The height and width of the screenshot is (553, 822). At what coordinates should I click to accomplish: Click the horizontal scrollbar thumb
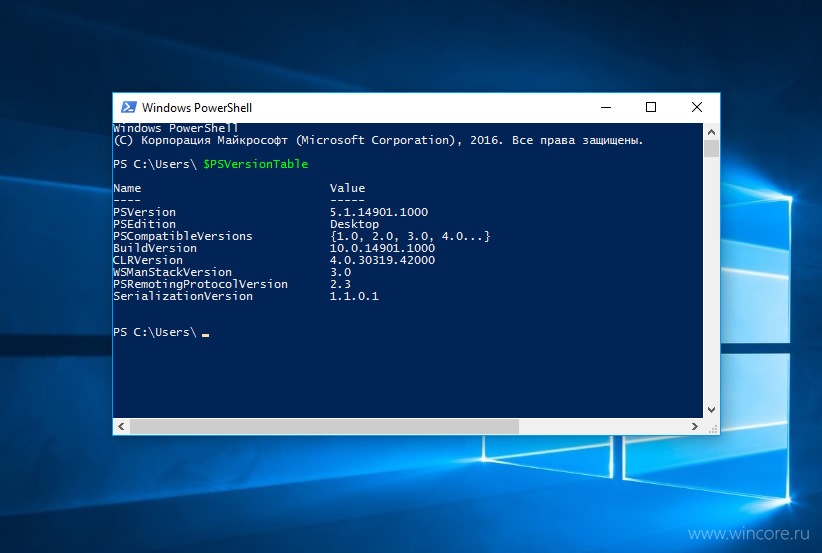(x=325, y=426)
